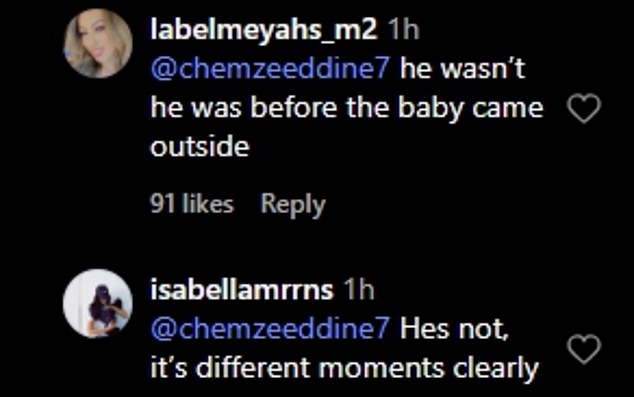Click the word "outside" in the first comment
This screenshot has width=634, height=397.
point(200,146)
